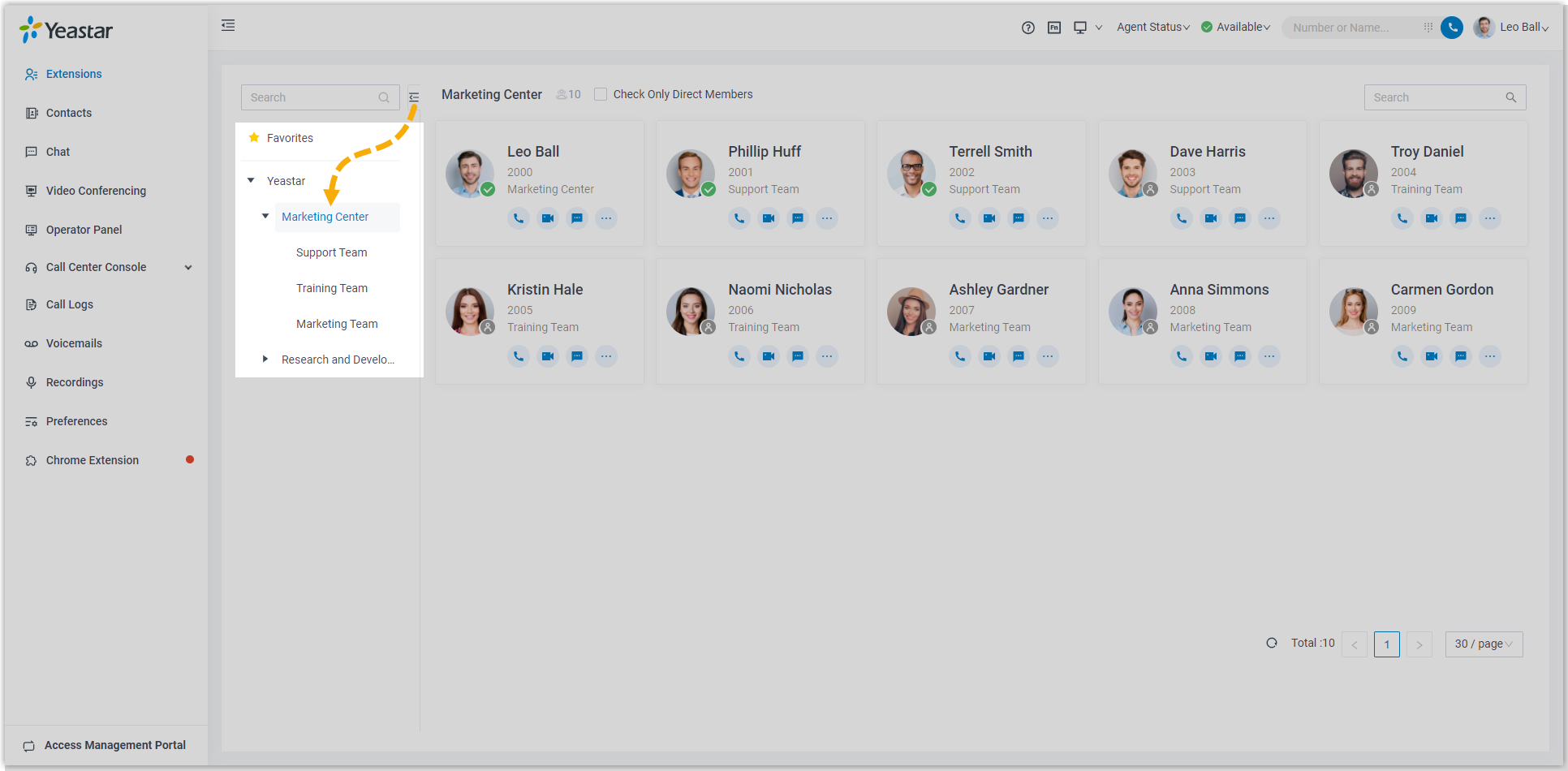Viewport: 1568px width, 771px height.
Task: Open the Operator Panel
Action: pos(84,230)
